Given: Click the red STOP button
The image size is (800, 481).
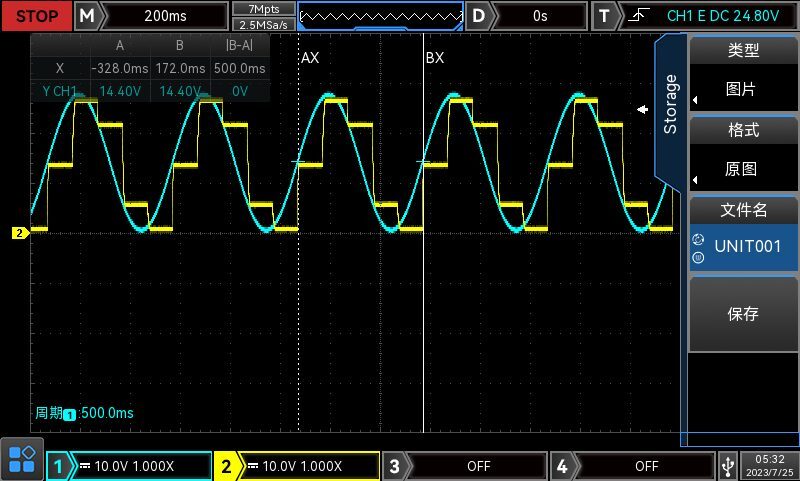Looking at the screenshot, I should coord(37,16).
